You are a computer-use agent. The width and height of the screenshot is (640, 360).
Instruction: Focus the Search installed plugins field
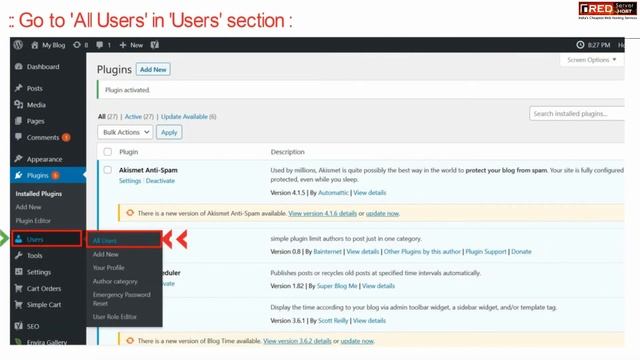[x=577, y=113]
